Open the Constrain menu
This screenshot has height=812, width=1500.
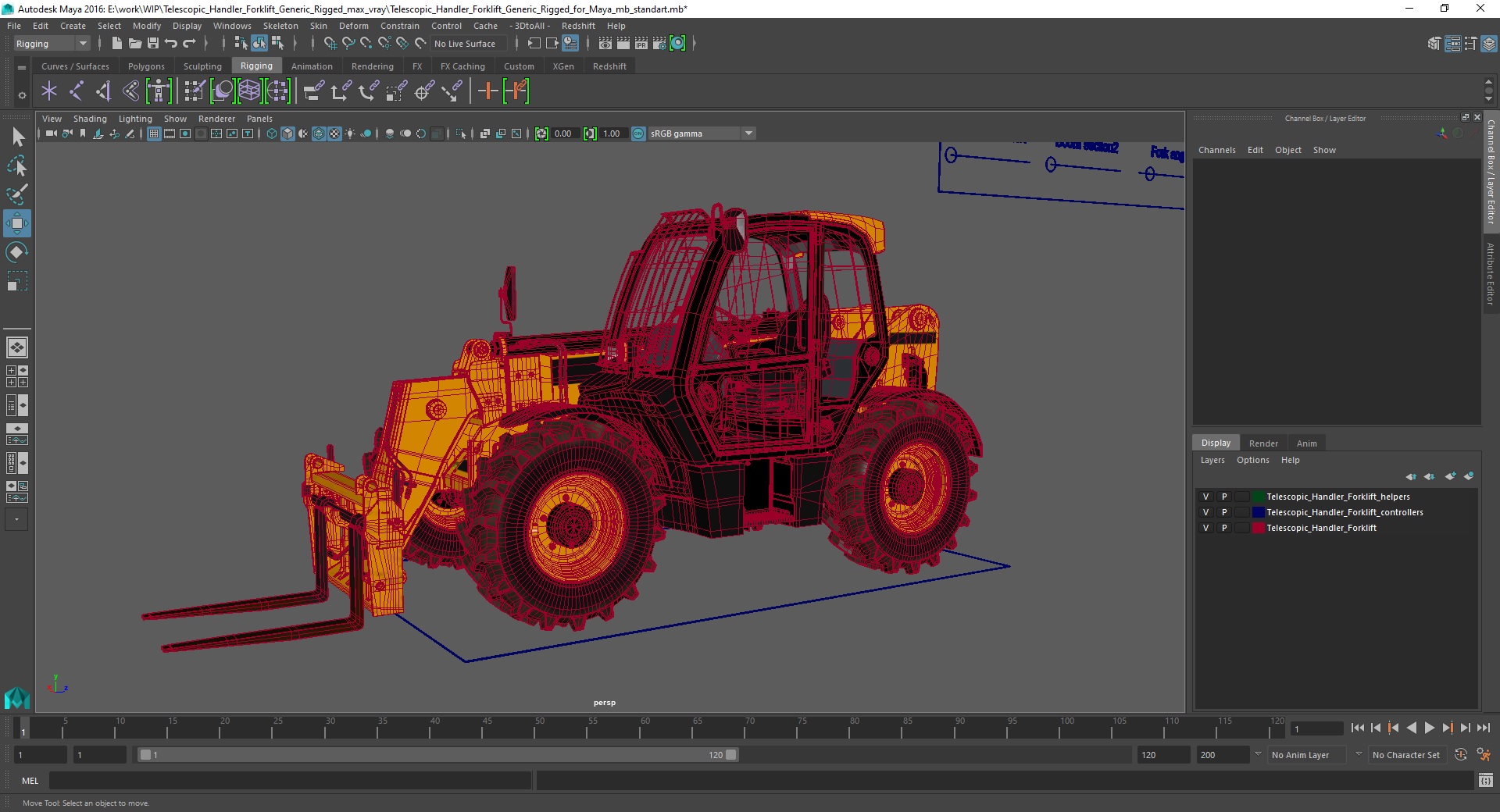coord(400,26)
